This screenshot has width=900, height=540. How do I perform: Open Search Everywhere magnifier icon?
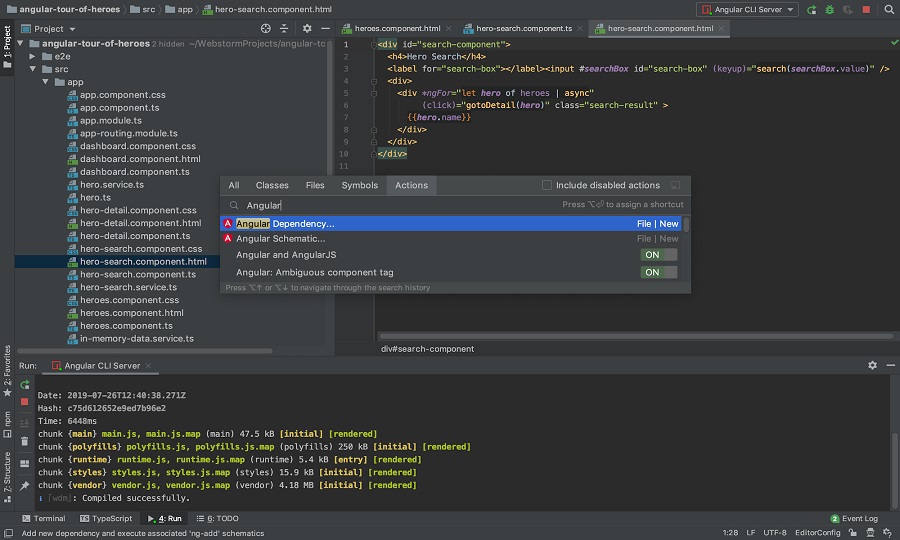pos(888,9)
